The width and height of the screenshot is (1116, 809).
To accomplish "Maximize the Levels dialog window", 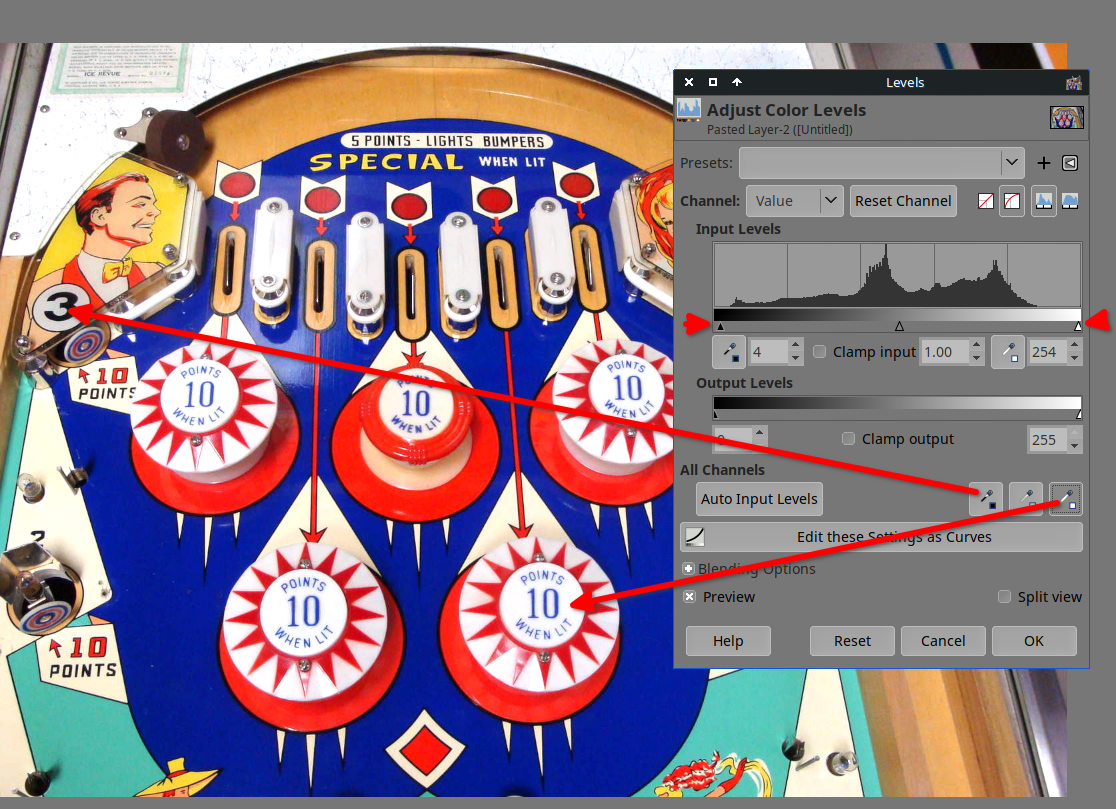I will pos(712,82).
